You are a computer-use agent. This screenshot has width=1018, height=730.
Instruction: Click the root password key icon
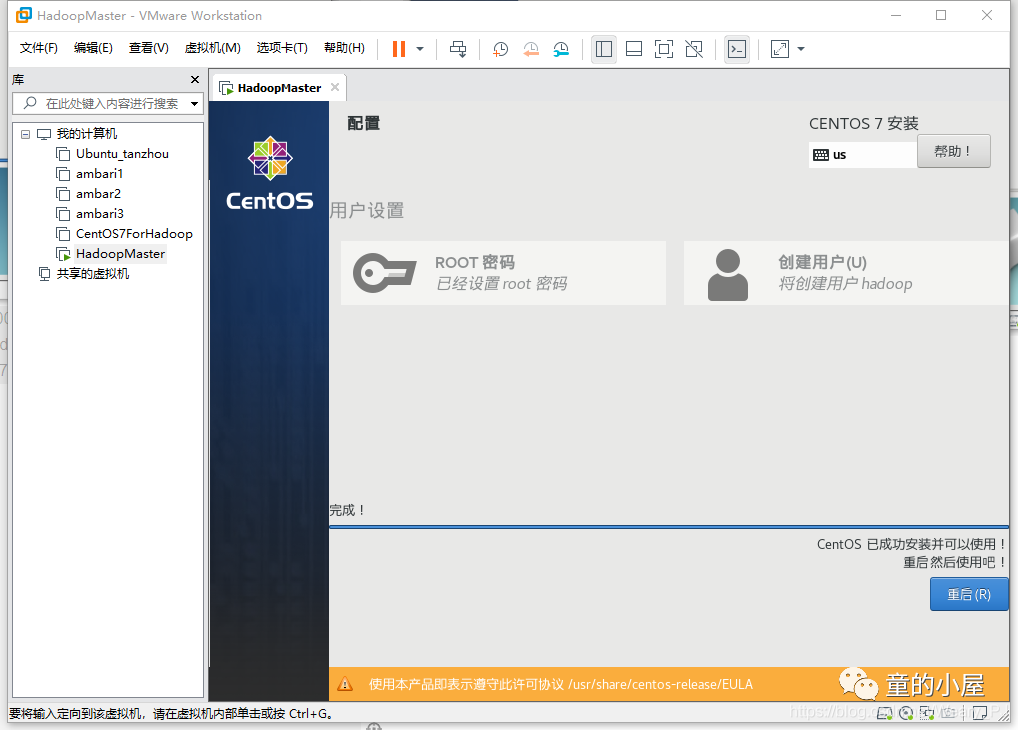(384, 273)
